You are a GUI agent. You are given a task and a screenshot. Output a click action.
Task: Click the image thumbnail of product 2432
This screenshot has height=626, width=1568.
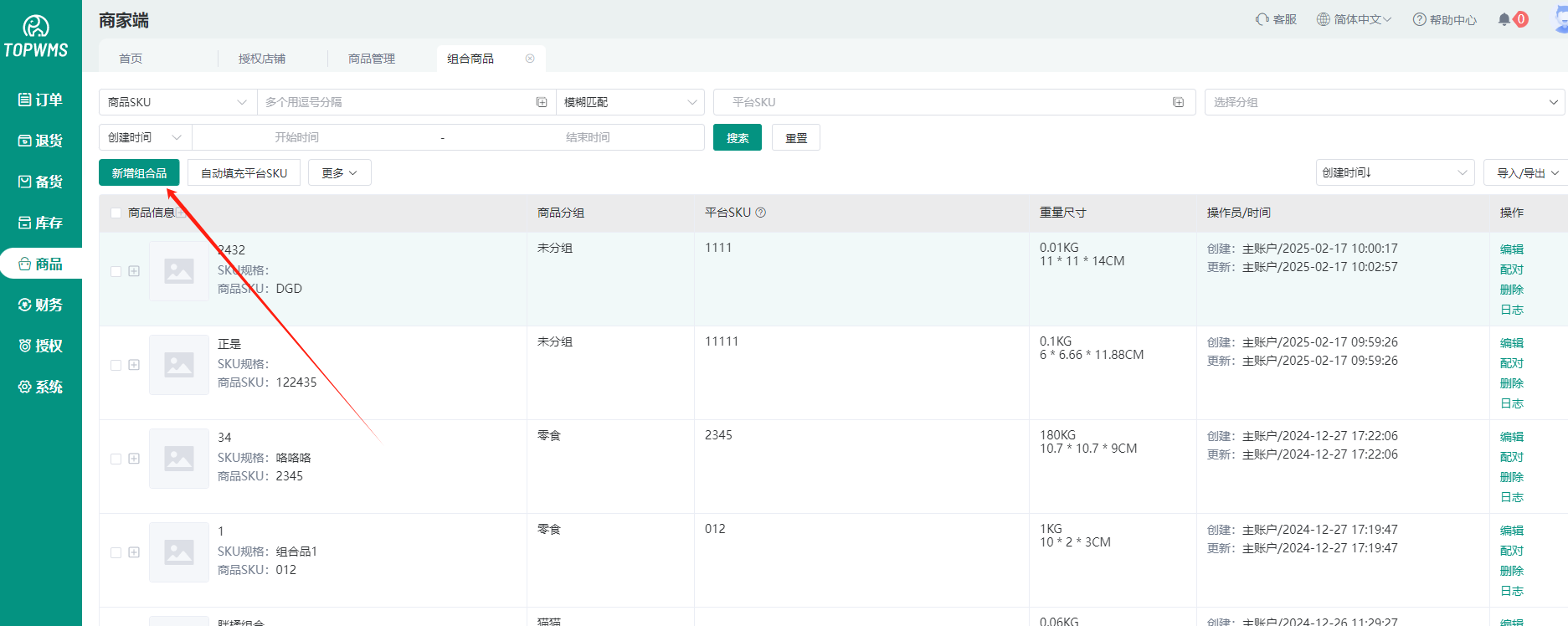(179, 271)
